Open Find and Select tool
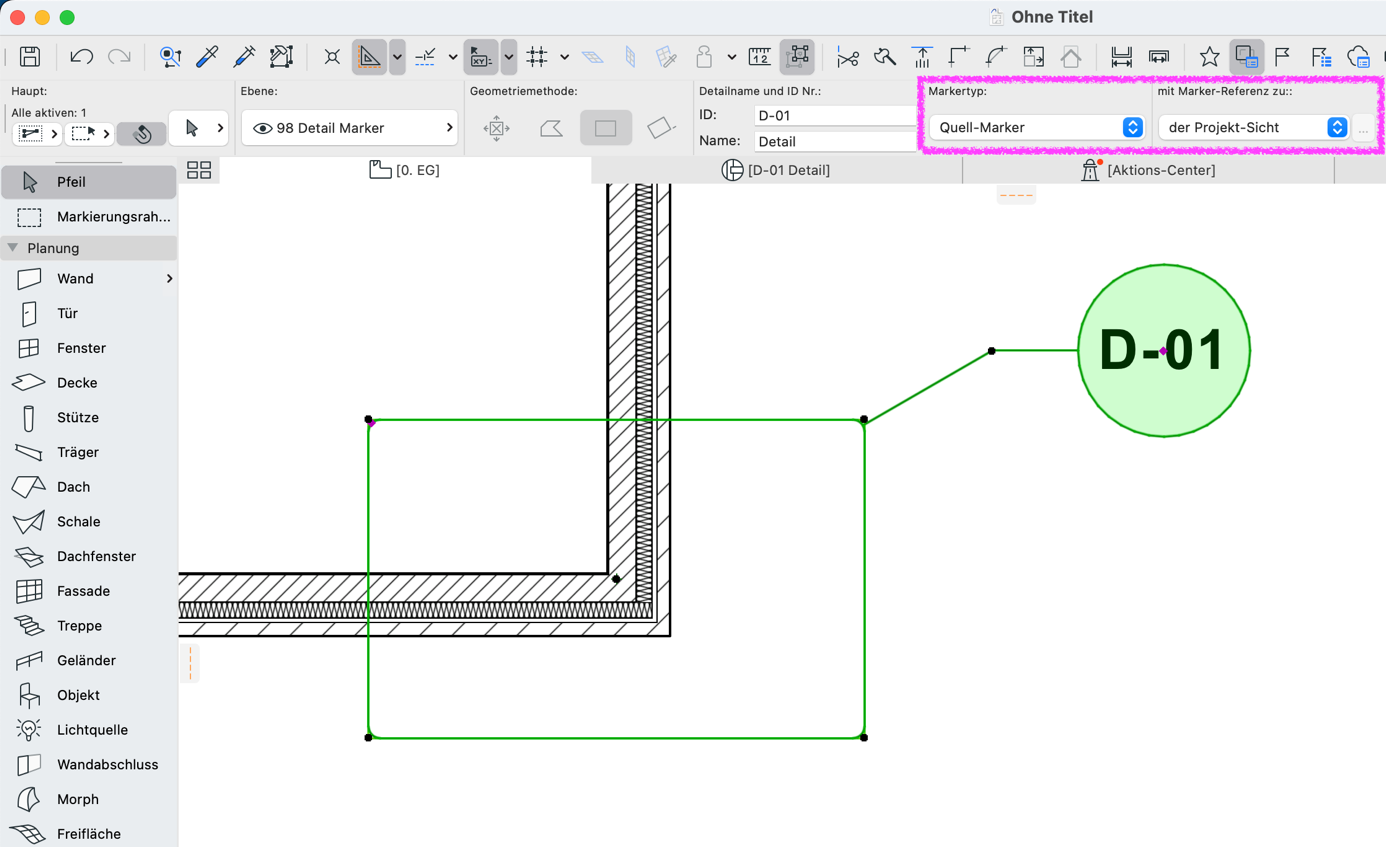The width and height of the screenshot is (1386, 847). [170, 57]
